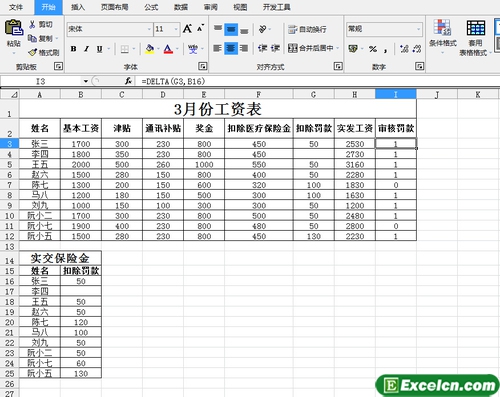Click the phonetic guide (文) icon

click(193, 49)
